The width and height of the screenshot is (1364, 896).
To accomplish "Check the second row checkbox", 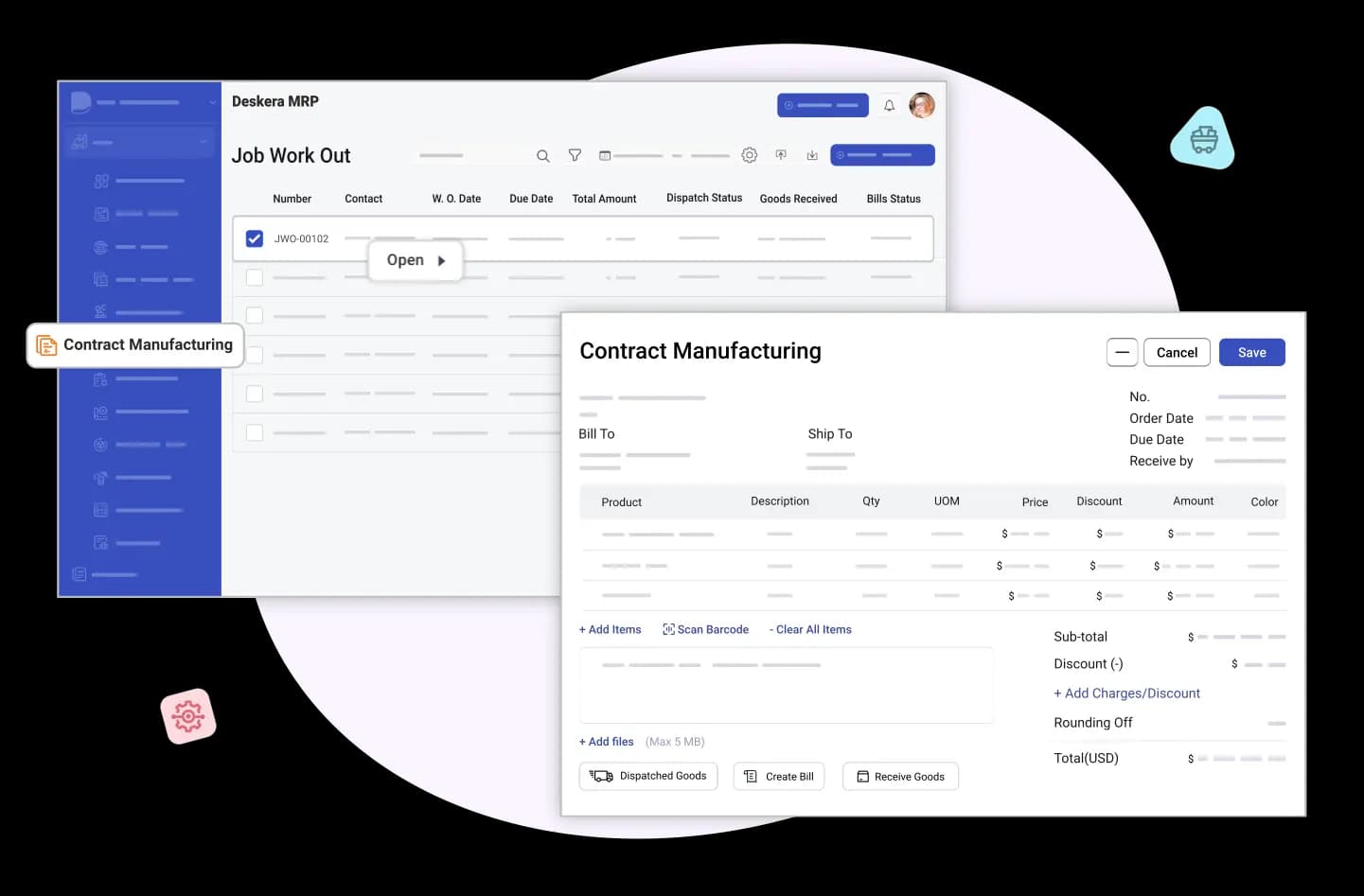I will (255, 277).
